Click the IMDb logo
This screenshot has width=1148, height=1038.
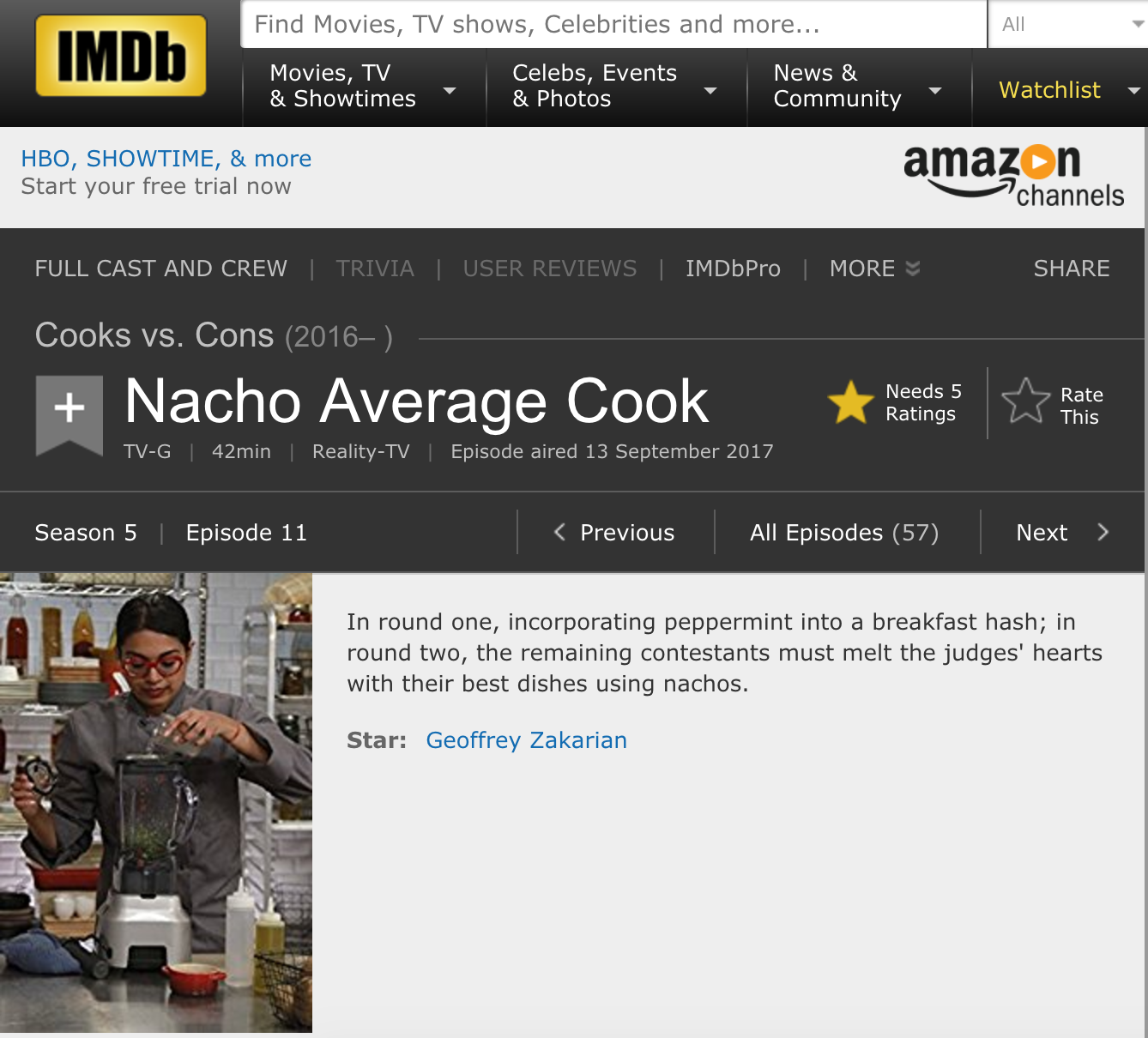[x=121, y=56]
